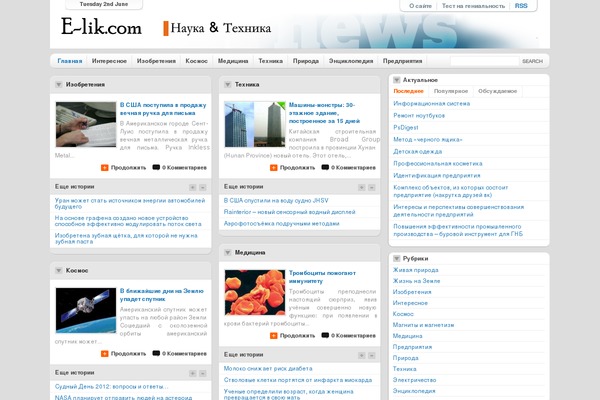Open the Космос navigation item

197,61
